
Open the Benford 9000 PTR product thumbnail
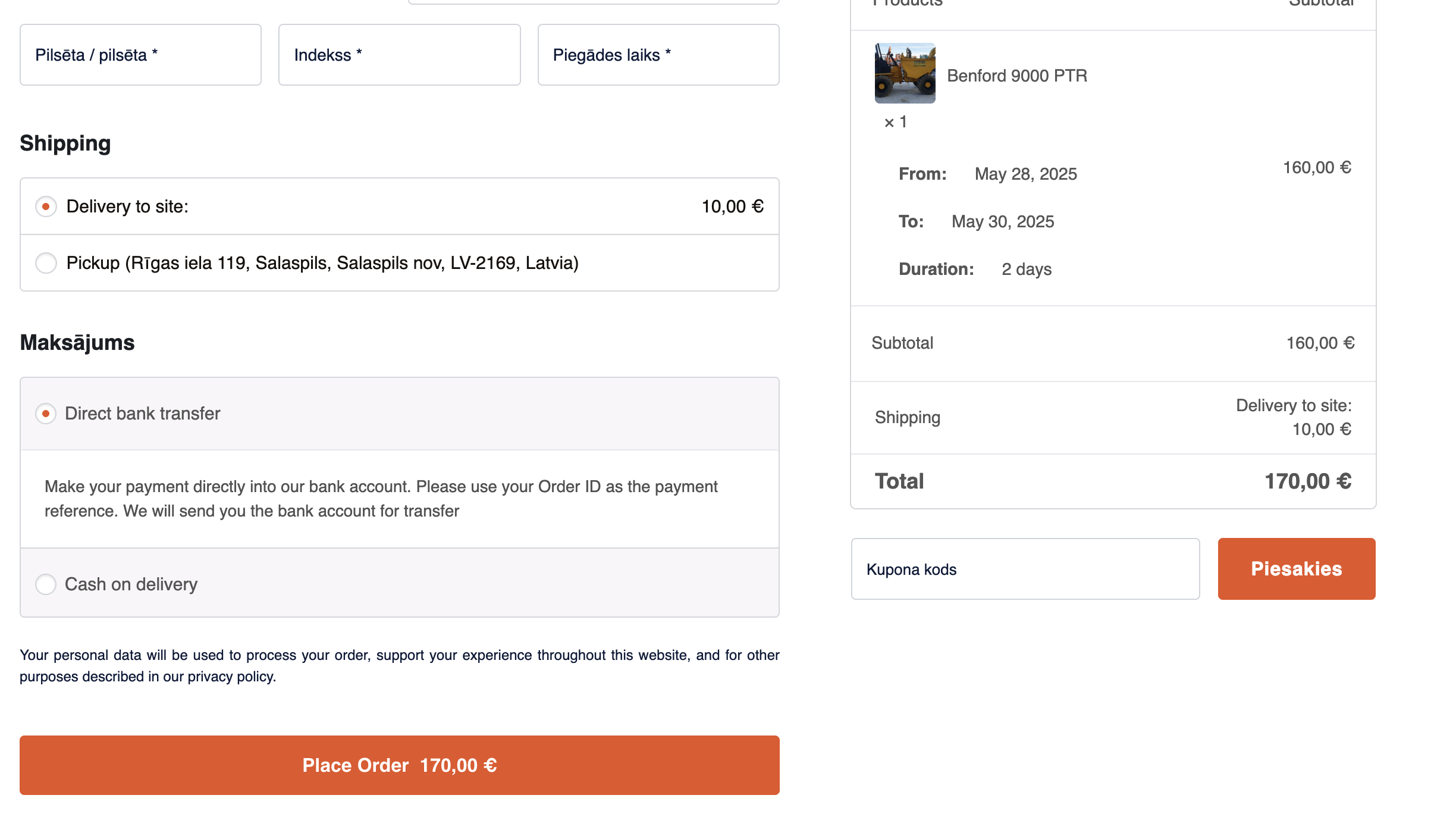pyautogui.click(x=905, y=73)
